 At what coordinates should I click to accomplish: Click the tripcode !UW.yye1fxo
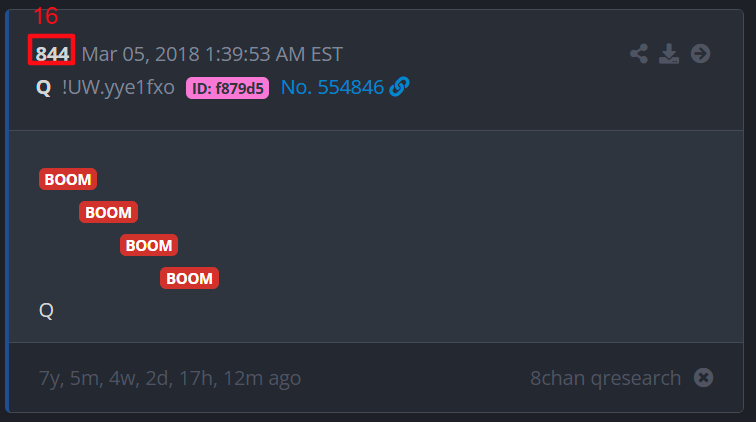[x=118, y=88]
